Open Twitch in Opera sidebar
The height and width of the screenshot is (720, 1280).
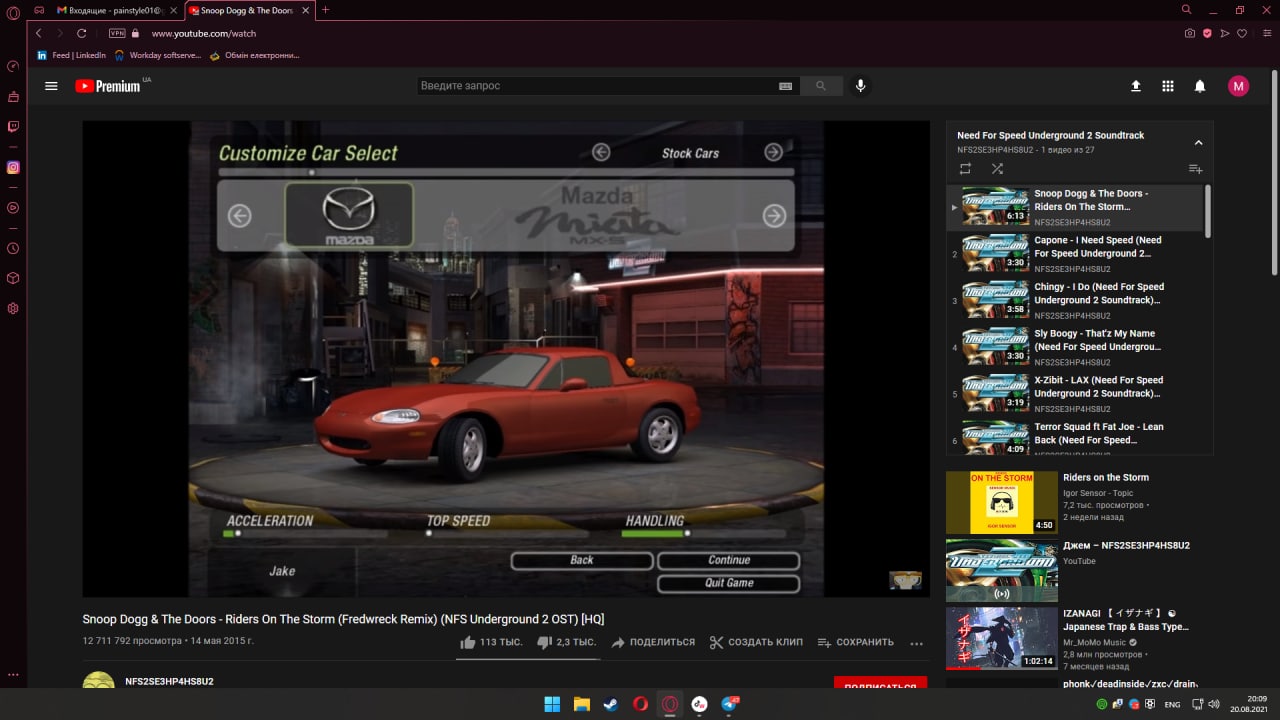point(13,126)
